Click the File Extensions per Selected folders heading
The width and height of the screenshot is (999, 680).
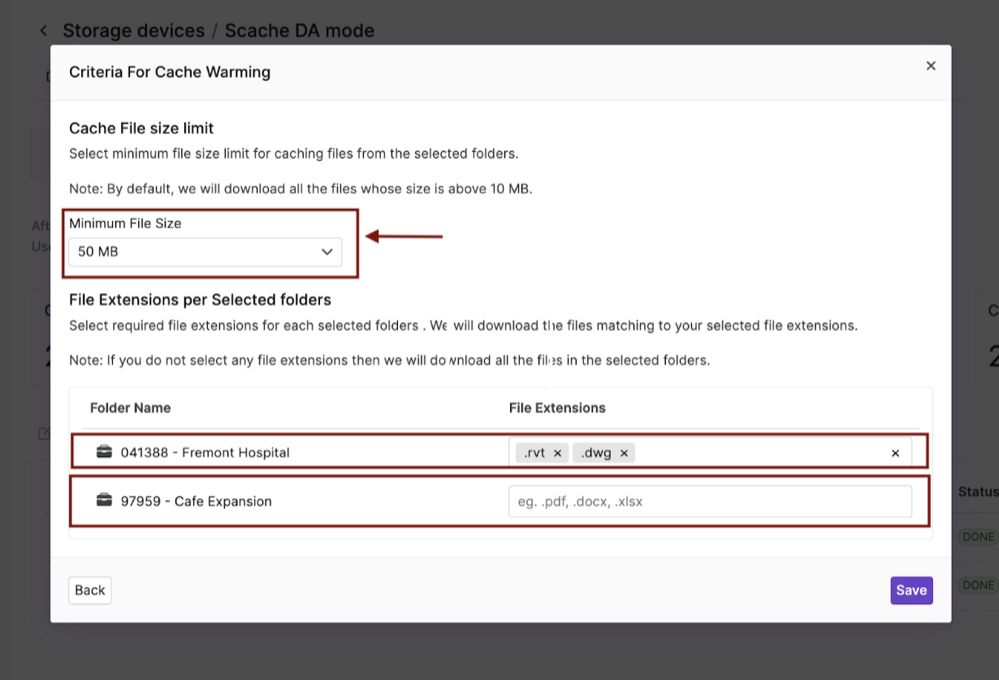point(200,300)
